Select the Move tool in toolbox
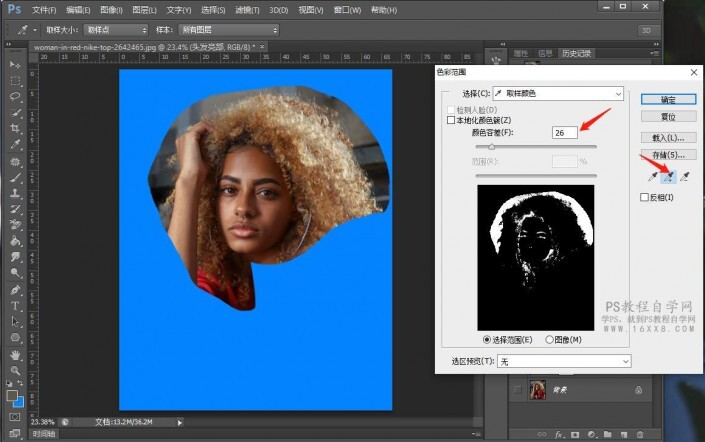Screen dimensions: 705x442 click(x=15, y=65)
